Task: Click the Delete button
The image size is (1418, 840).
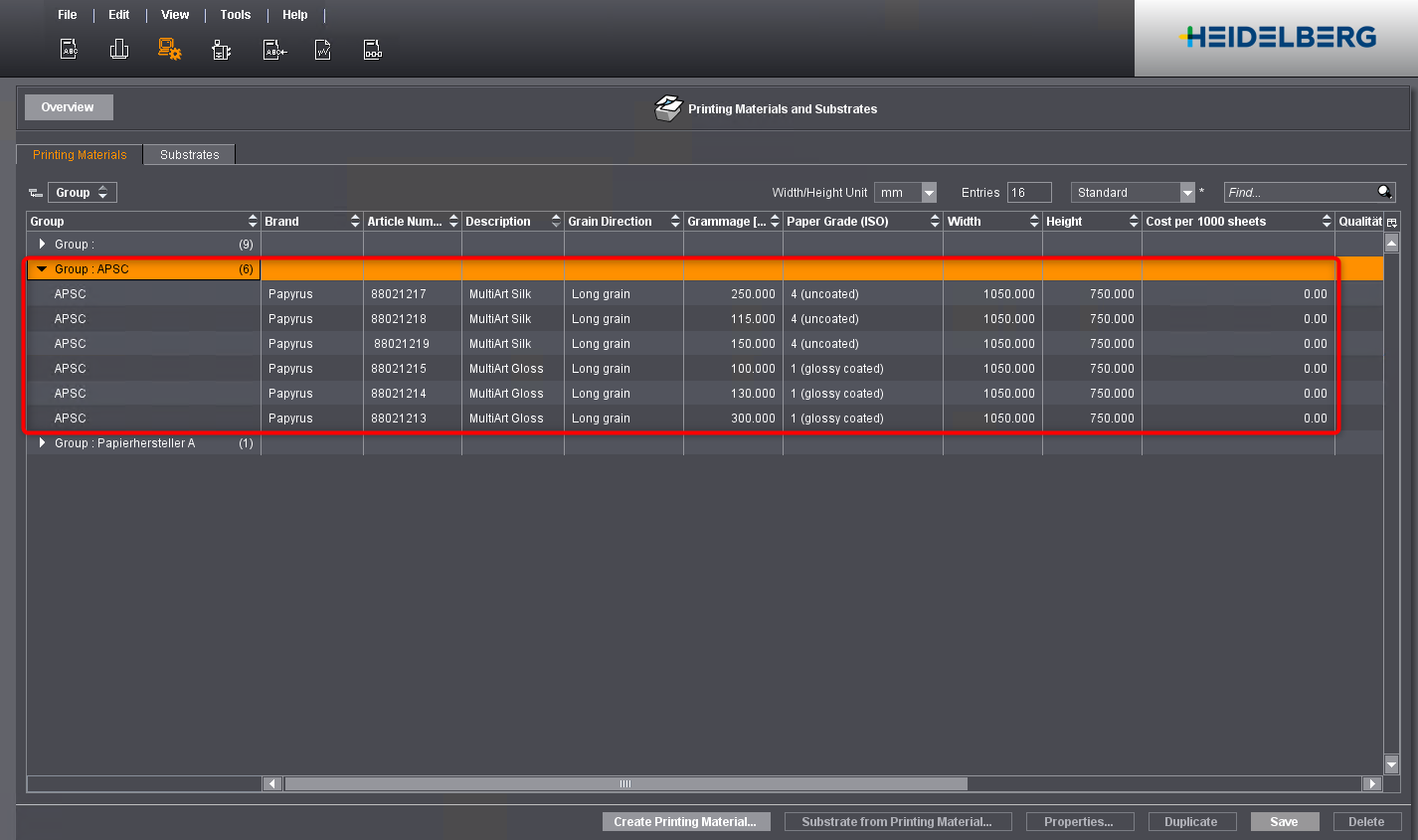Action: click(x=1366, y=822)
